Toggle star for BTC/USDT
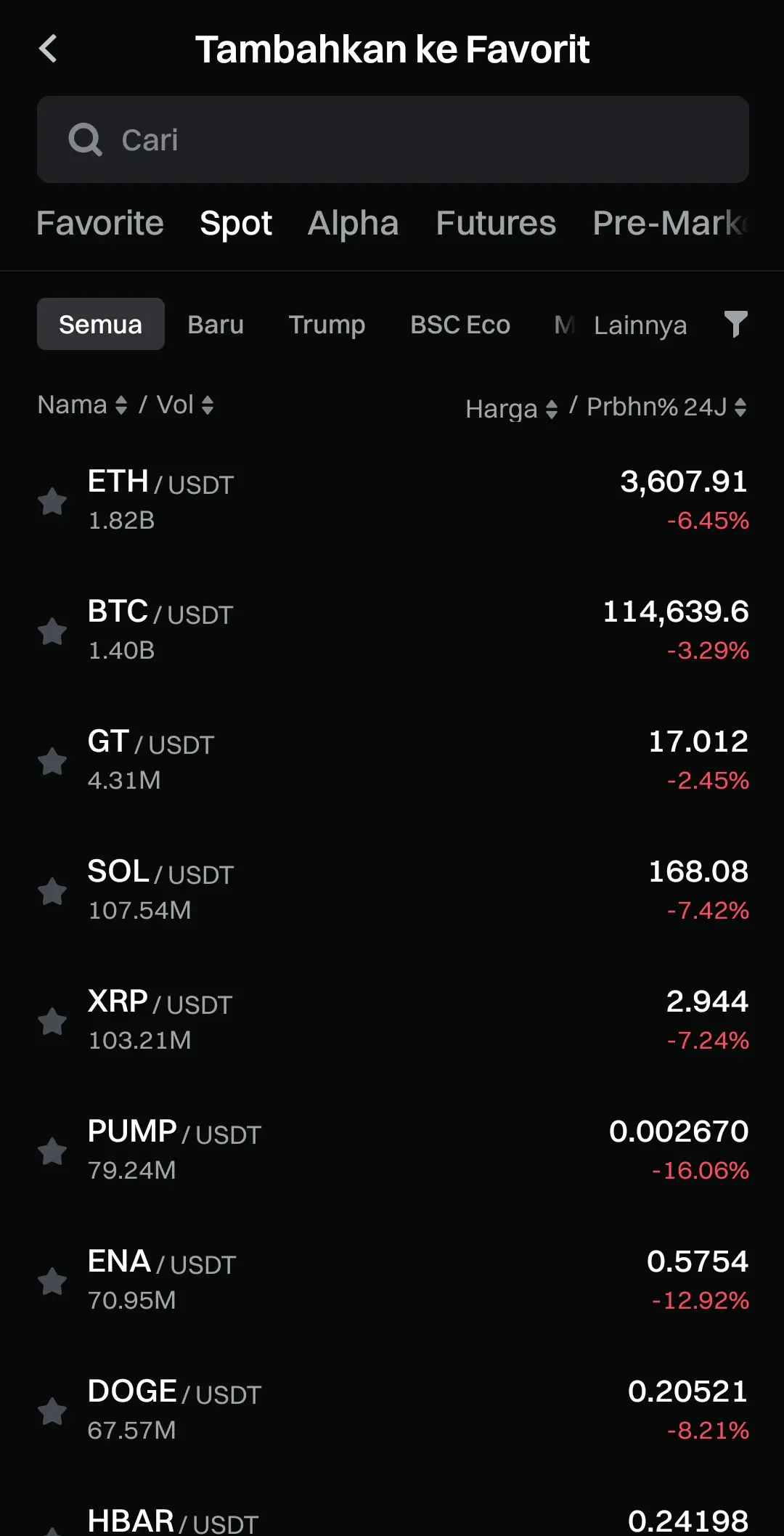This screenshot has width=784, height=1536. click(x=52, y=631)
